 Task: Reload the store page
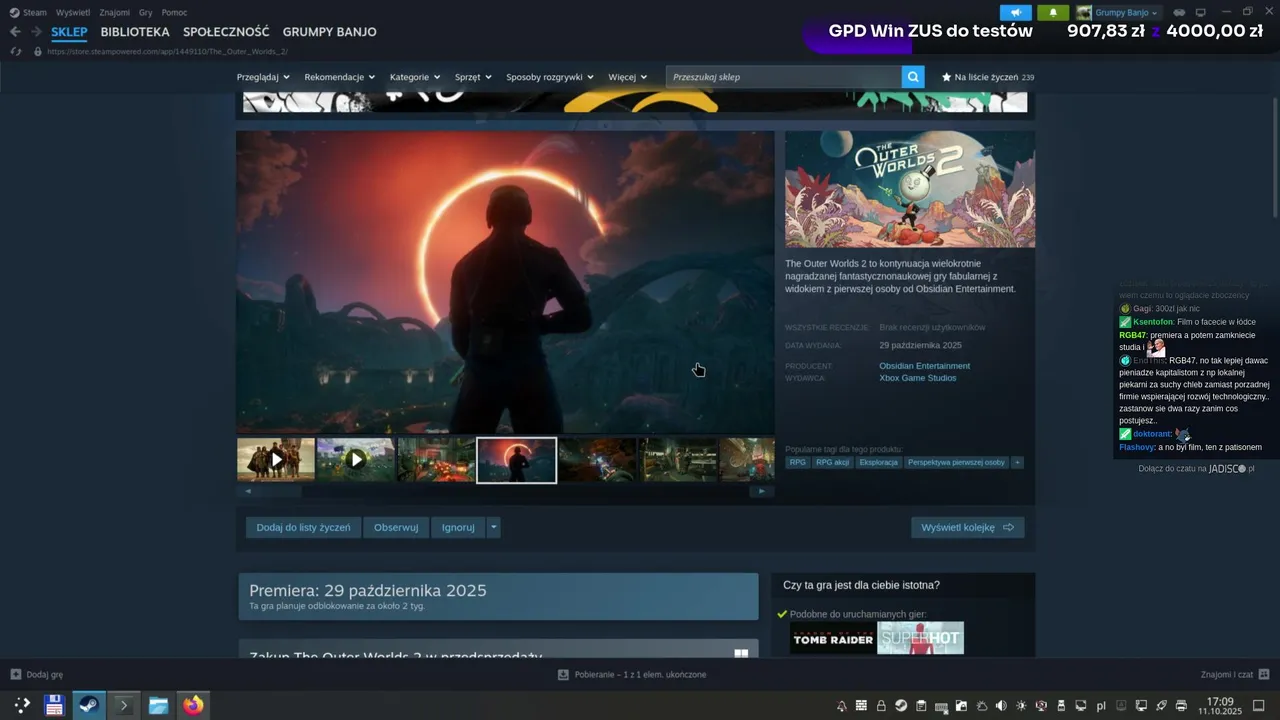pos(16,51)
